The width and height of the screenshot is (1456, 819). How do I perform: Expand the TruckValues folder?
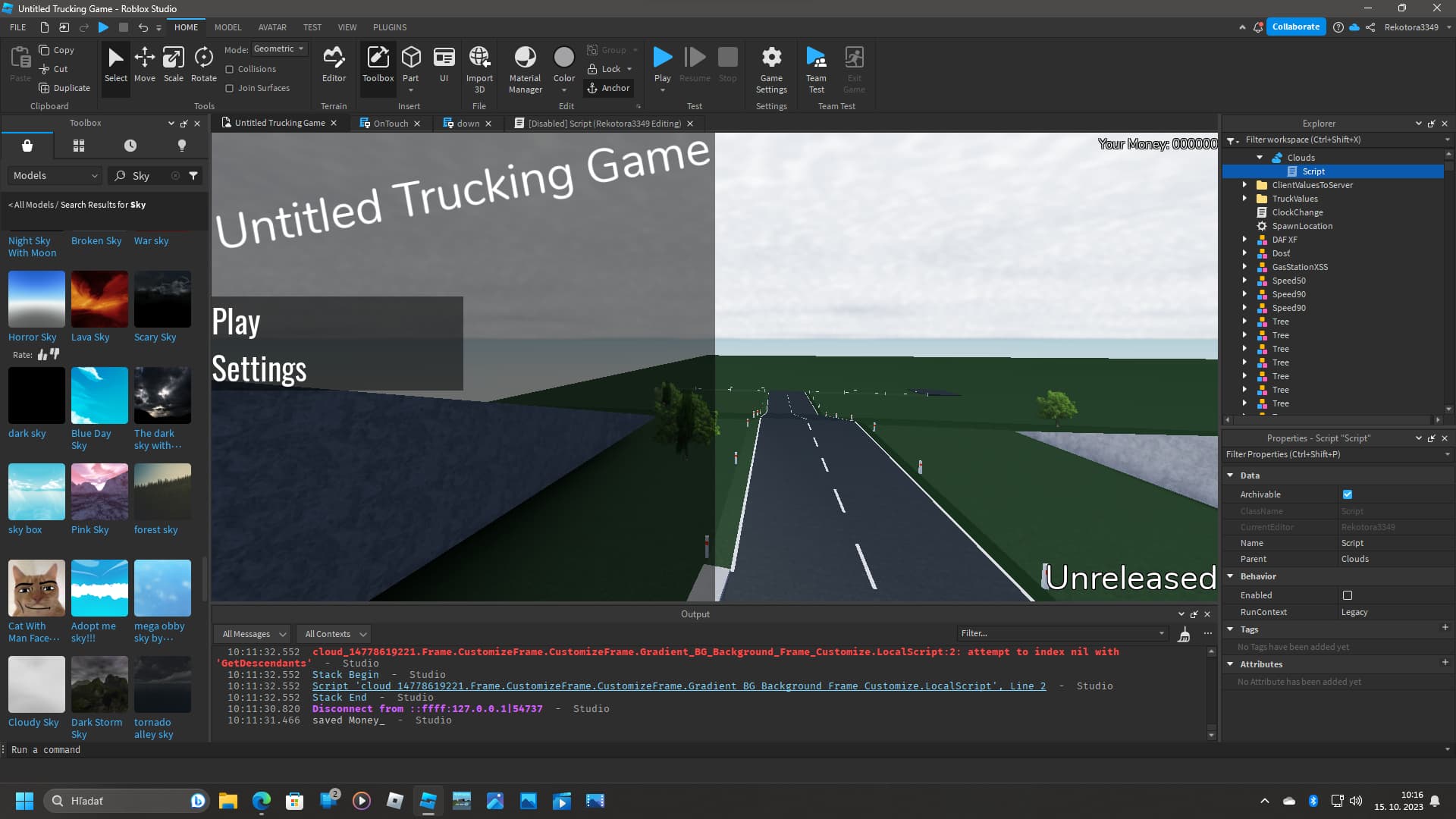click(1244, 199)
